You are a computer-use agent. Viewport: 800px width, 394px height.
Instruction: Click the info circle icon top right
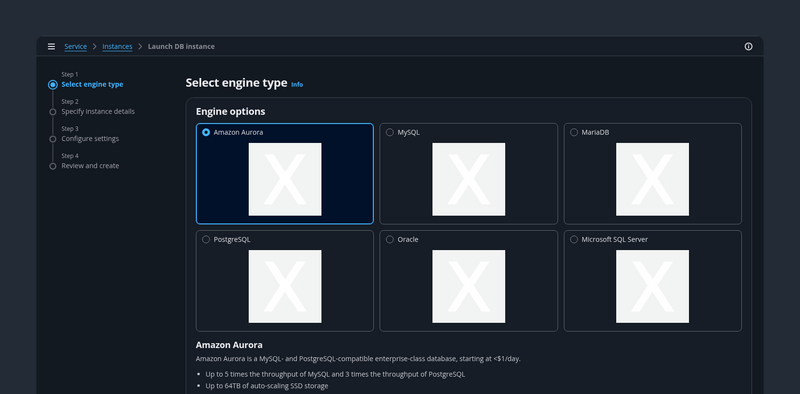pos(748,46)
